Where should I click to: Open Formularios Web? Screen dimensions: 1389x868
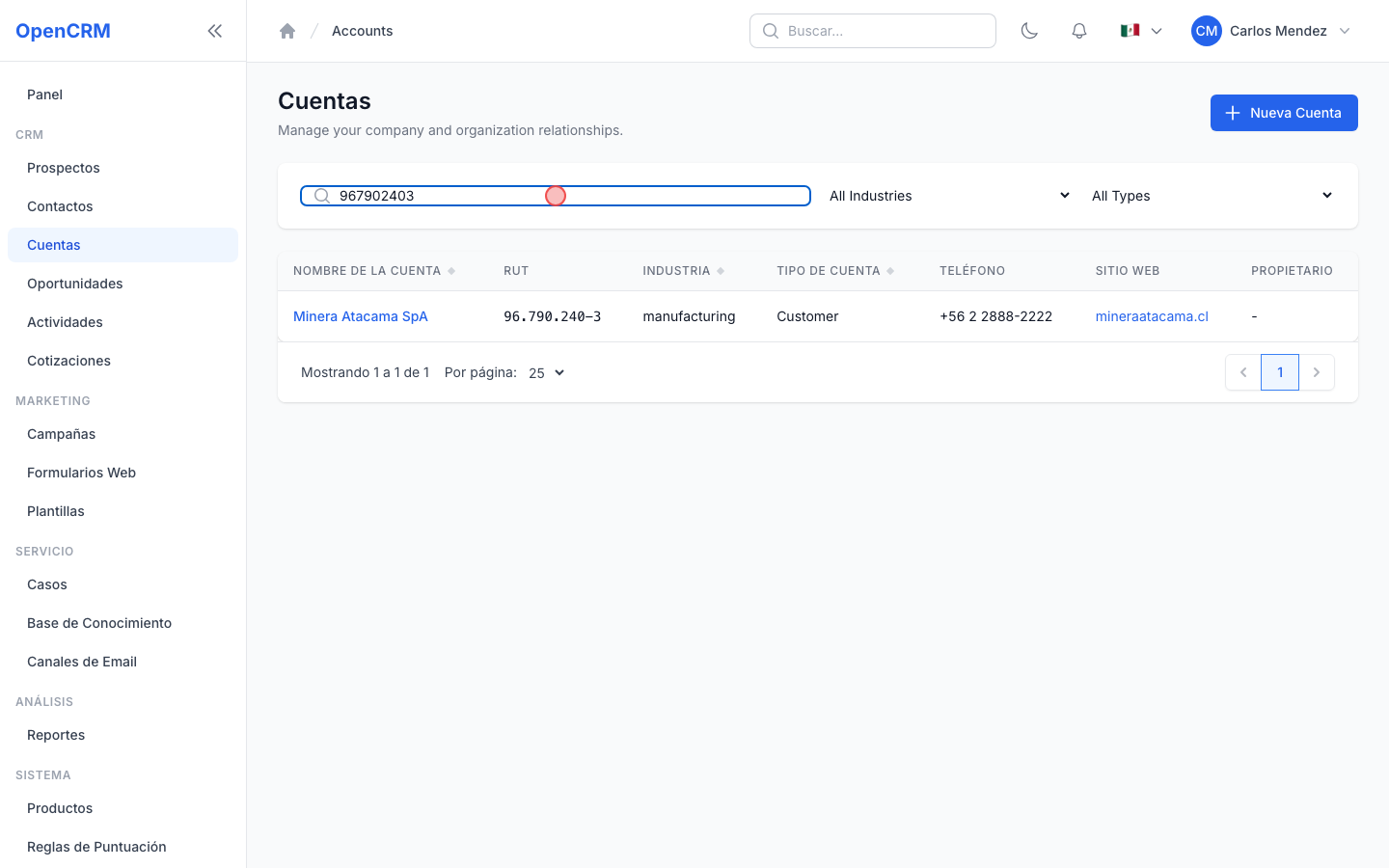(x=123, y=473)
